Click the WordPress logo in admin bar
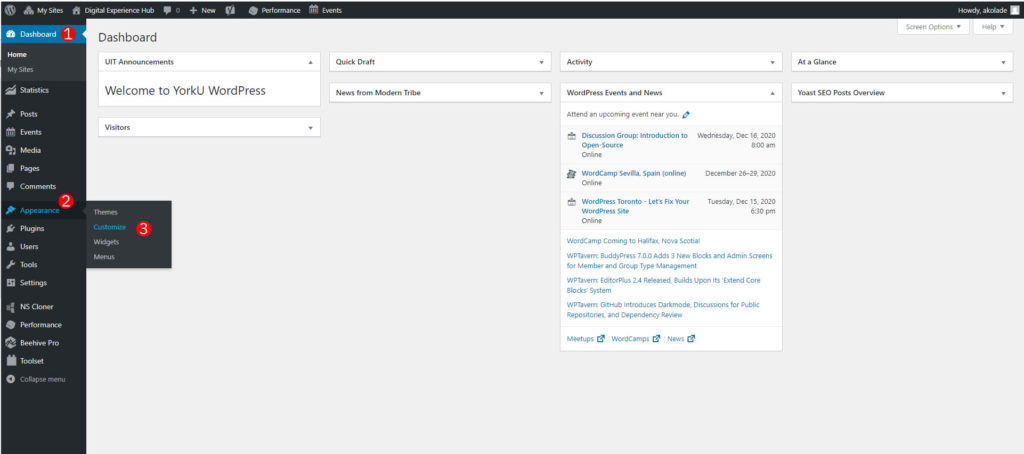 pos(10,10)
